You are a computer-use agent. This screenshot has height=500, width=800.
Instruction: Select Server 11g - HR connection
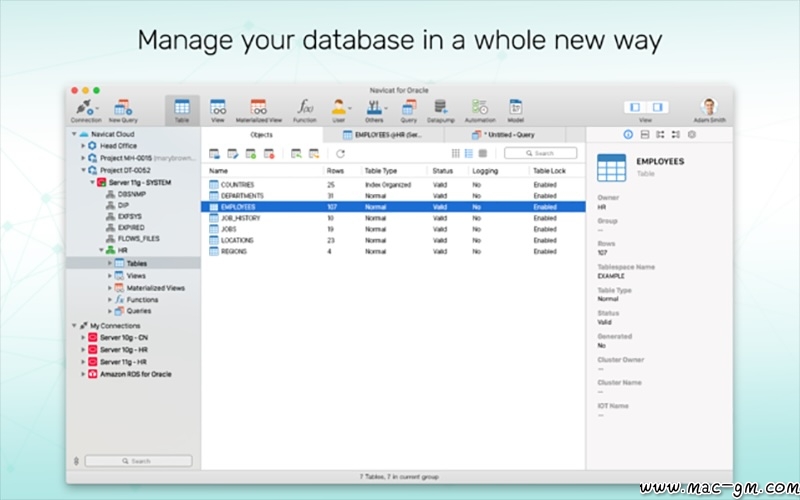(117, 362)
